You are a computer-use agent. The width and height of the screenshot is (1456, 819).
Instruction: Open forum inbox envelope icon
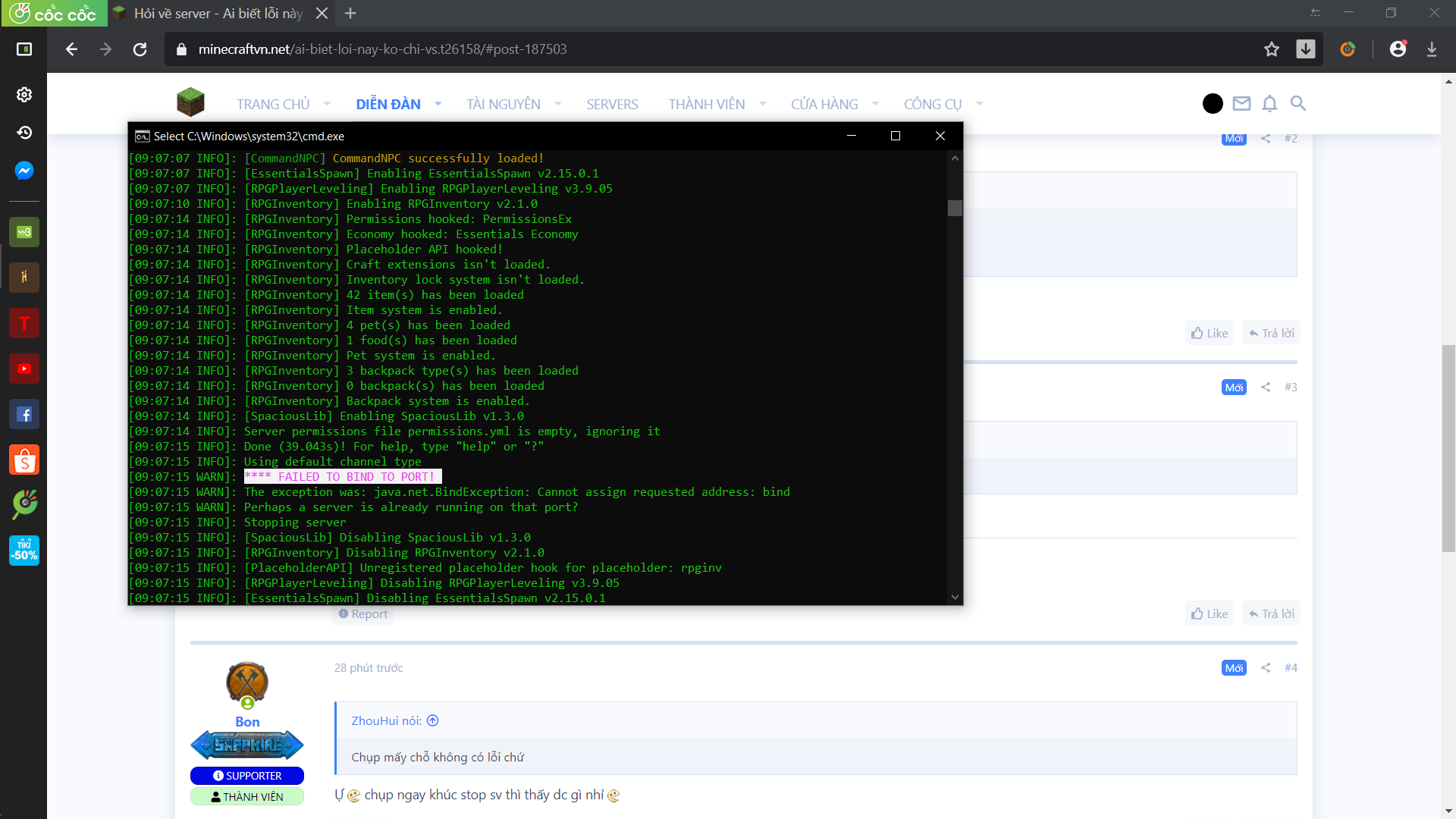pyautogui.click(x=1241, y=103)
